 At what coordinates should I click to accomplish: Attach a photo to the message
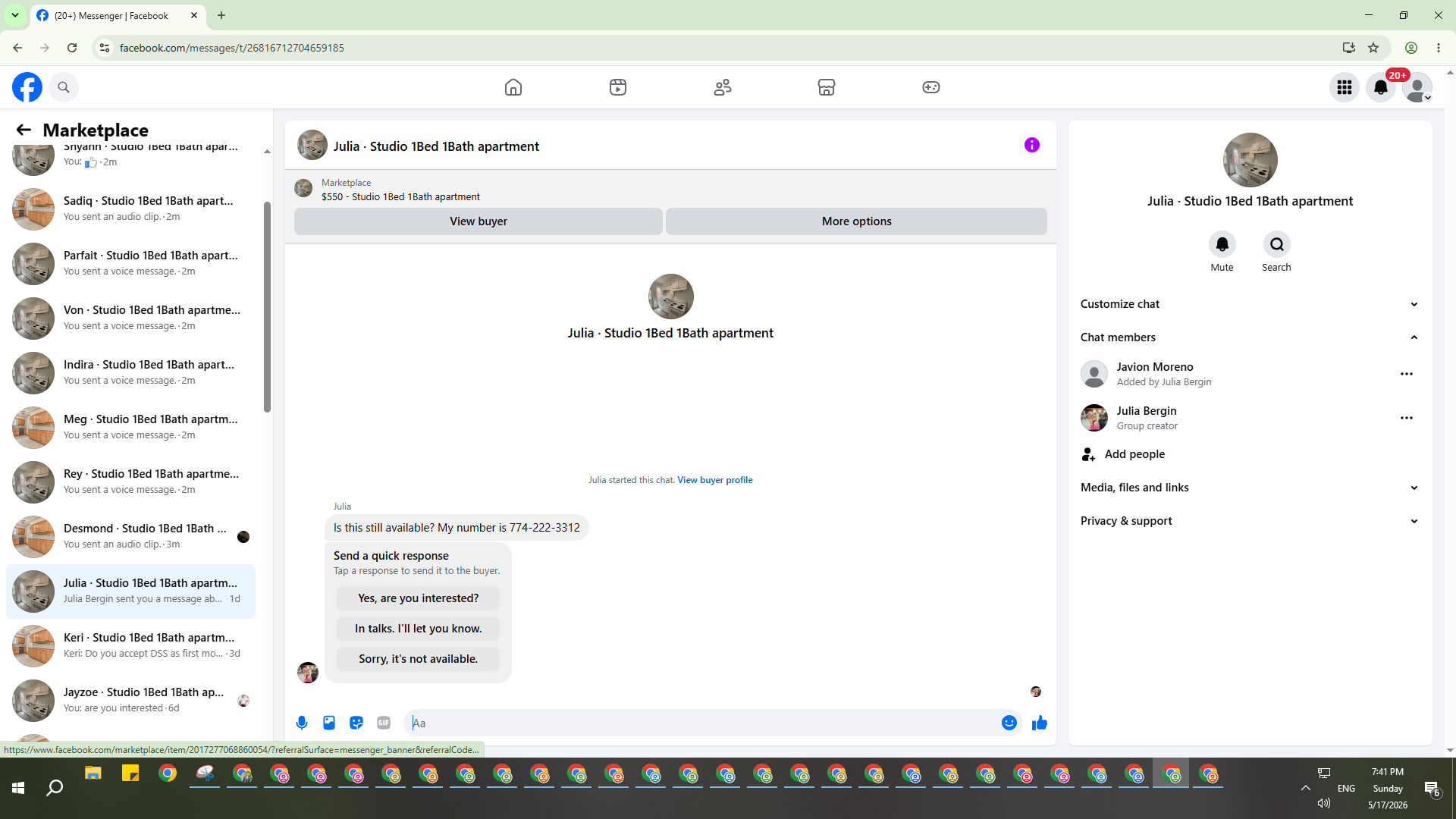329,723
